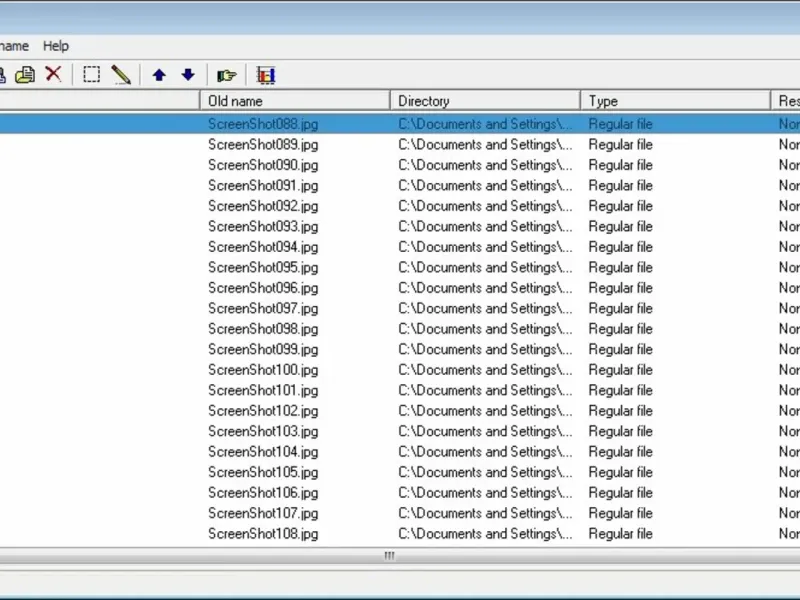Open the Help menu
The image size is (800, 600).
tap(56, 46)
